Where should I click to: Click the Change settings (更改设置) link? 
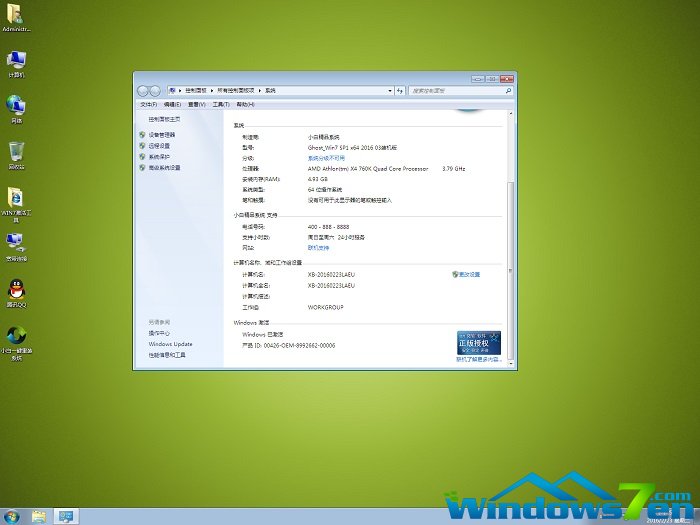click(x=469, y=274)
